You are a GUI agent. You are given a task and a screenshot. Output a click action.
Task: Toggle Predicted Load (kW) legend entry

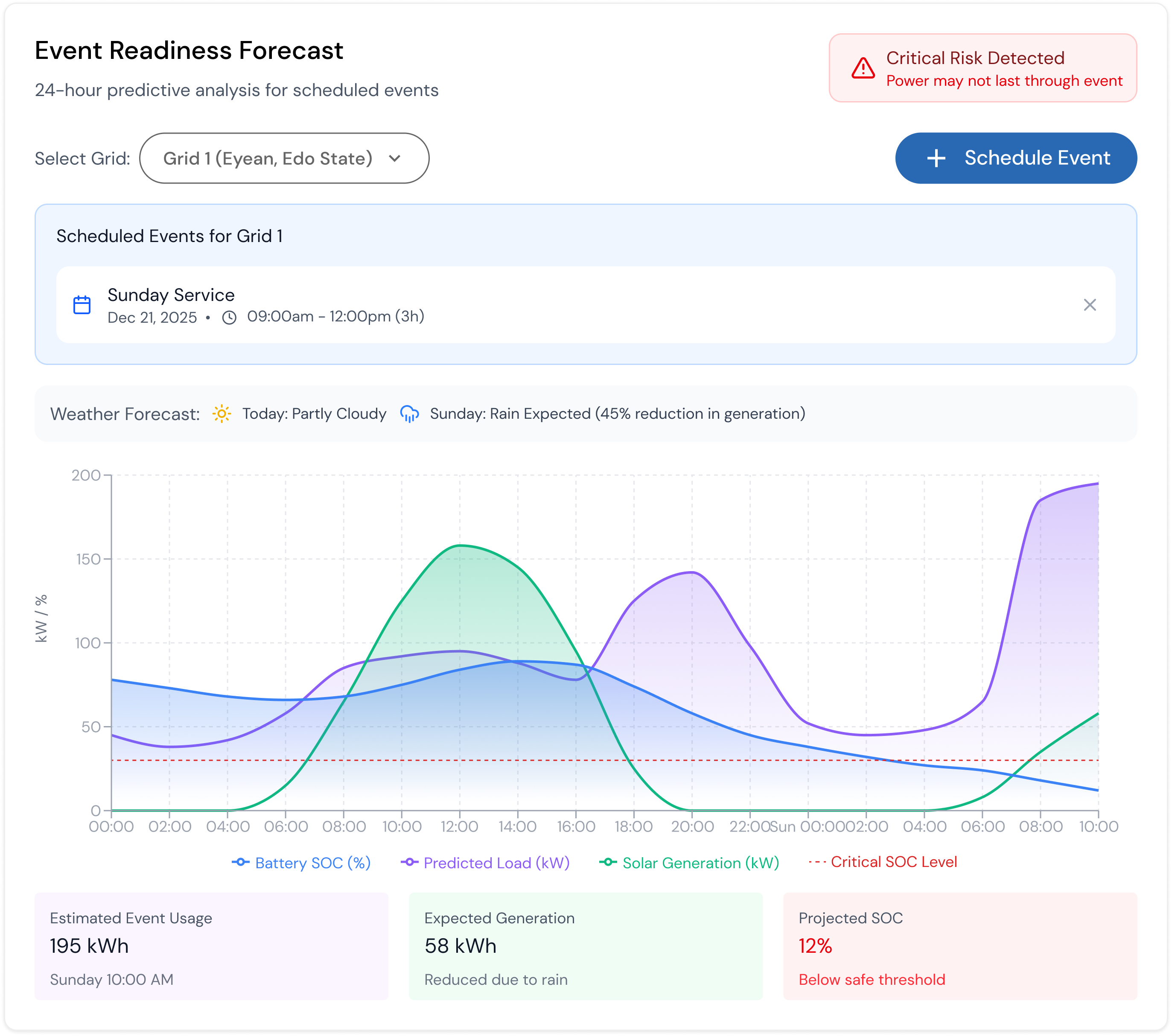(x=485, y=862)
